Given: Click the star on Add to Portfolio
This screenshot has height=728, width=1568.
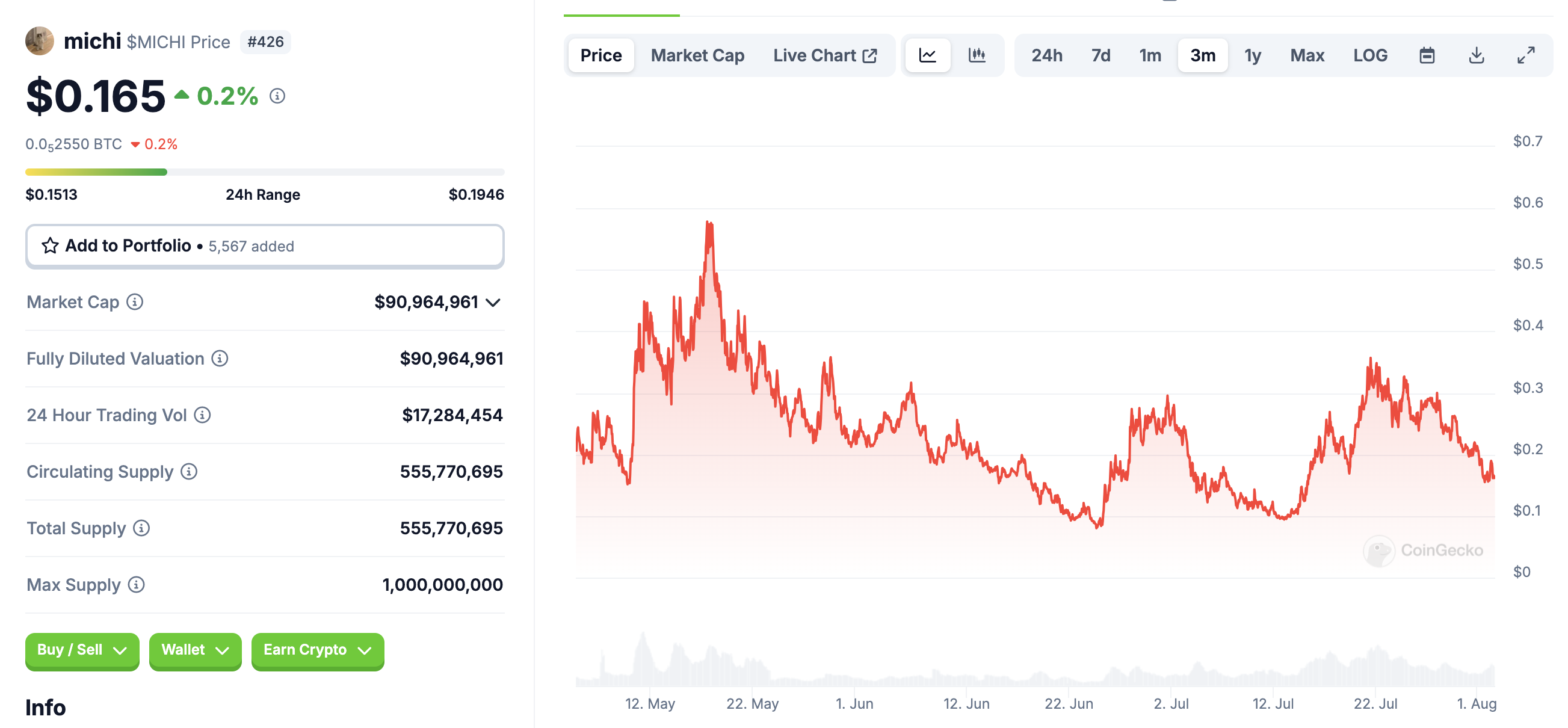Looking at the screenshot, I should click(52, 246).
